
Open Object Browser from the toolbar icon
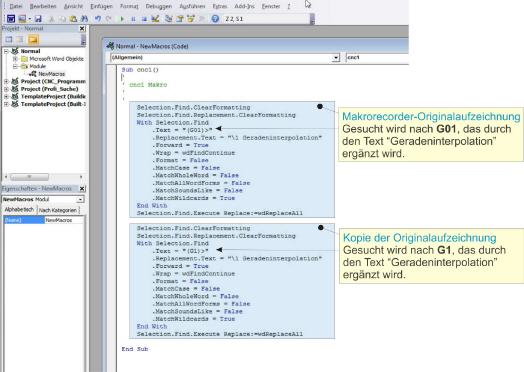pos(191,19)
